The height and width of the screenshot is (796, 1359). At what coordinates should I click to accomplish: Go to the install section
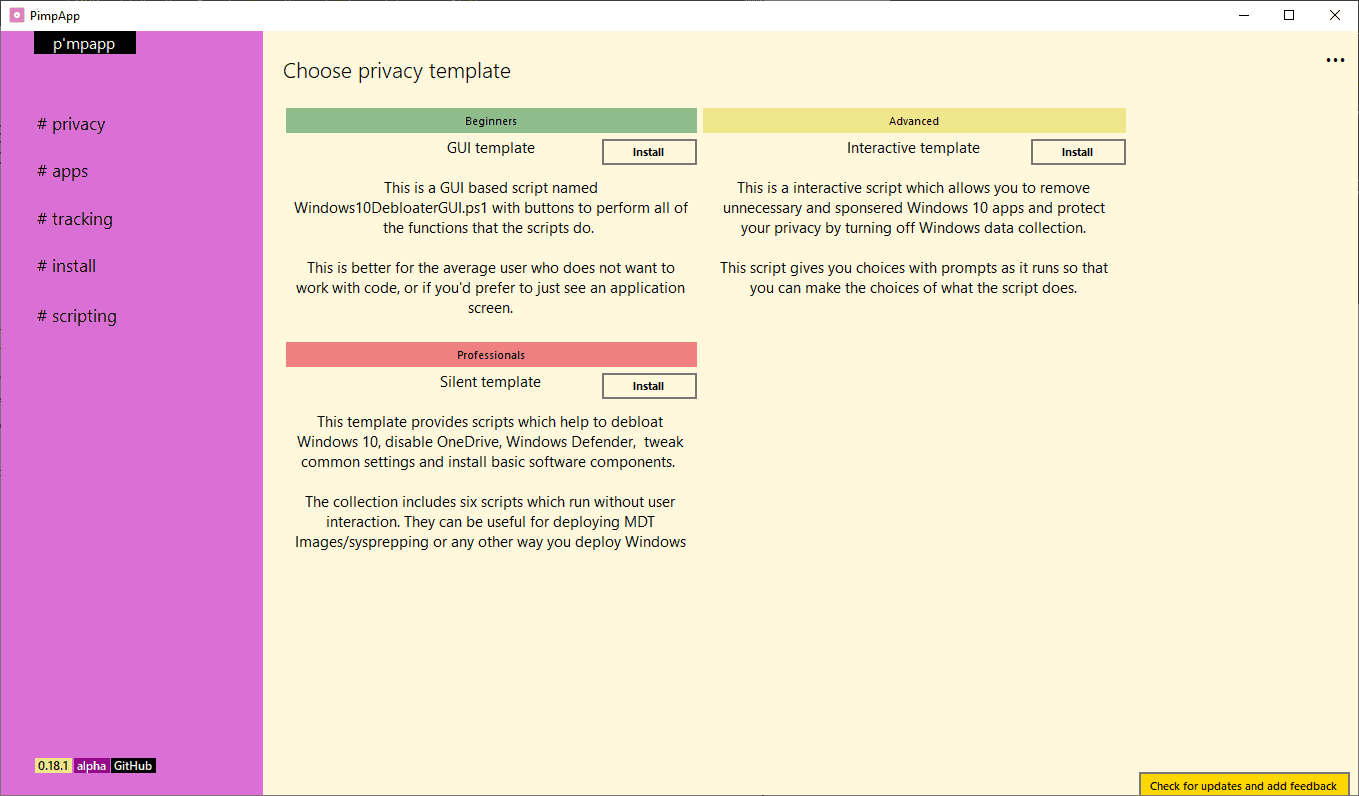66,266
